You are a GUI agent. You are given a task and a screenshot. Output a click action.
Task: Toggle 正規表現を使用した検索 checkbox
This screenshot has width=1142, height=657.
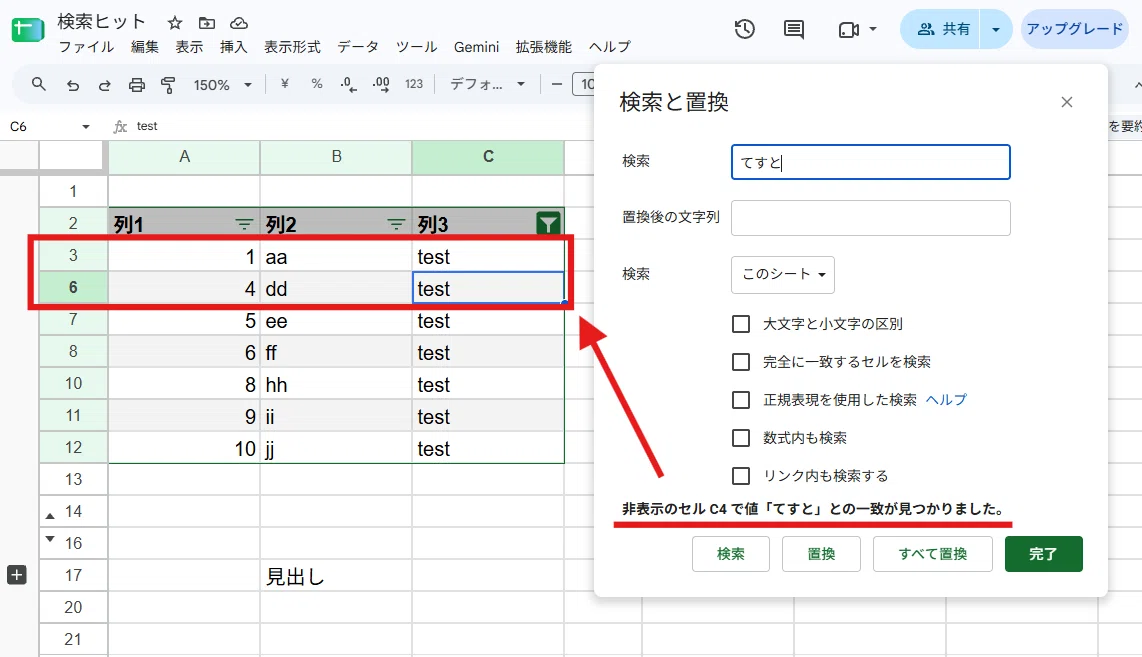(x=741, y=399)
